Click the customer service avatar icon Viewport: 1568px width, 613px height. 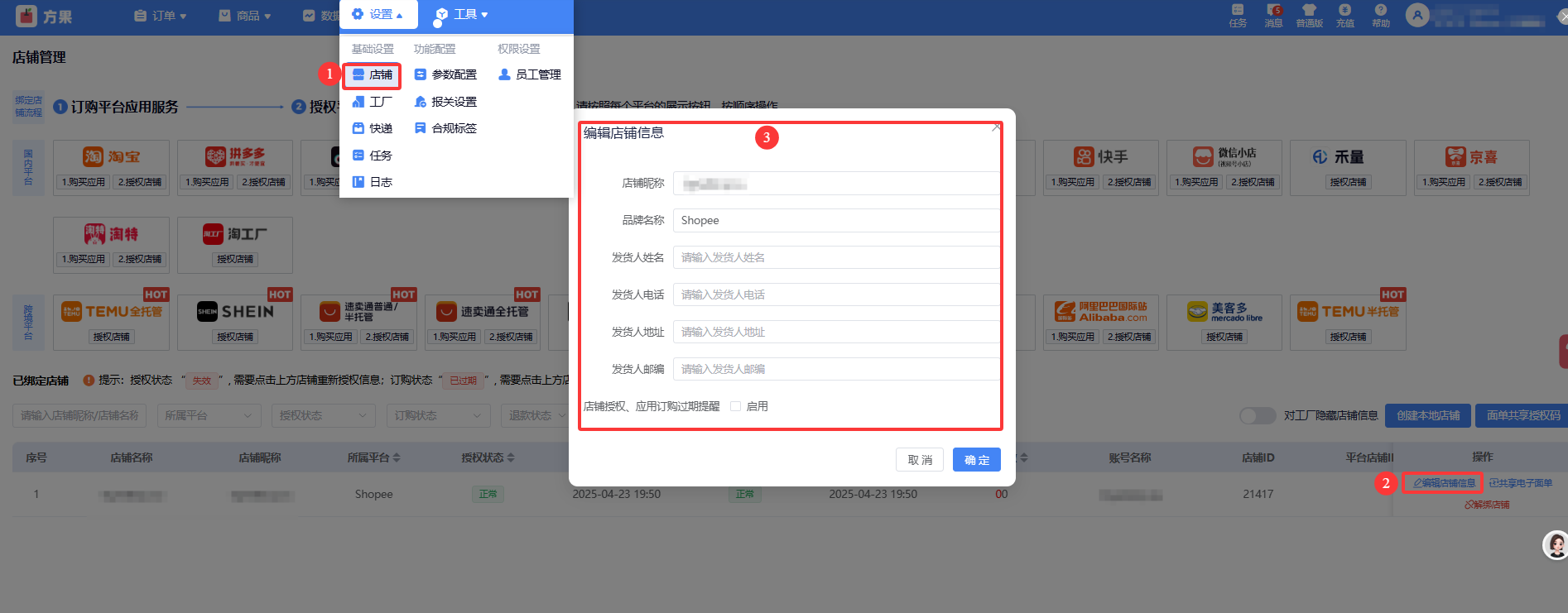click(x=1556, y=544)
